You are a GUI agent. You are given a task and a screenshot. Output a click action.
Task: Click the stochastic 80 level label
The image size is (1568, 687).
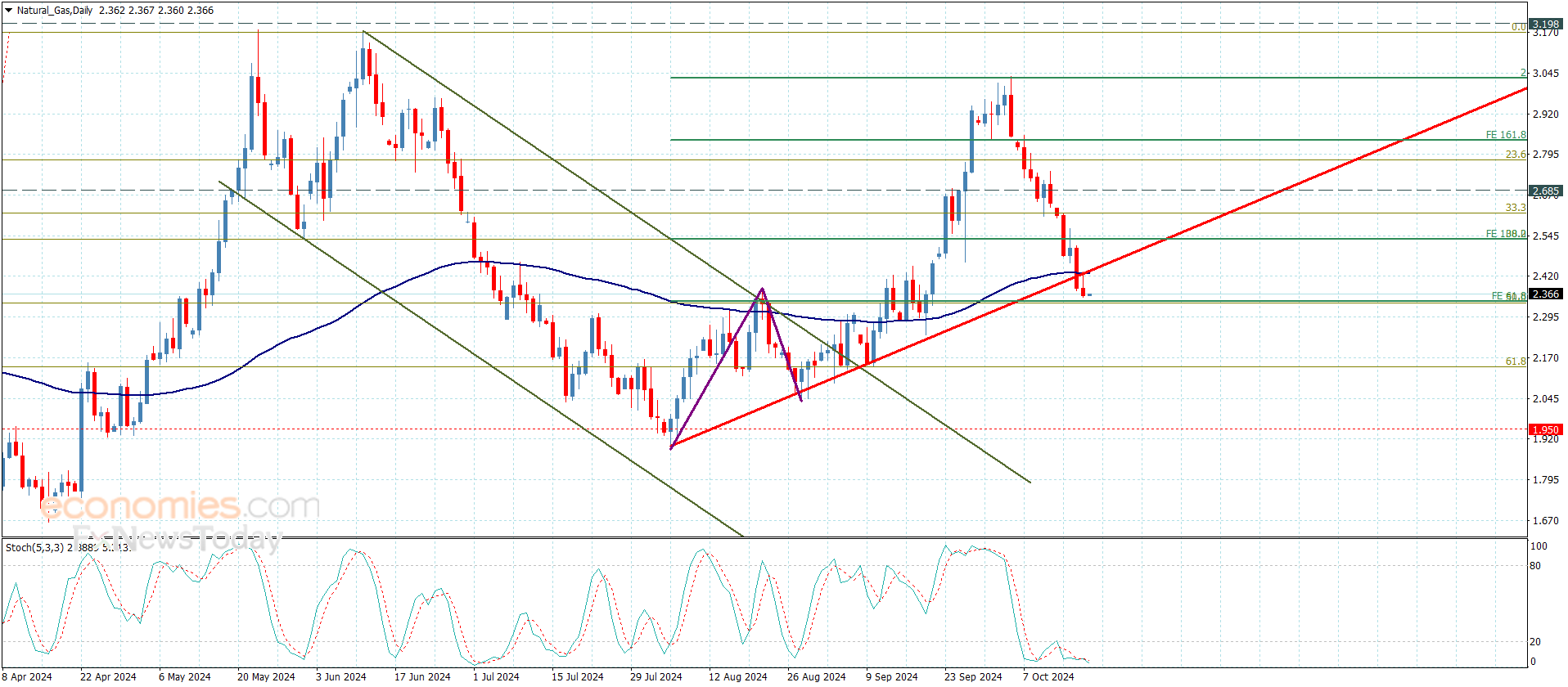tap(1534, 565)
